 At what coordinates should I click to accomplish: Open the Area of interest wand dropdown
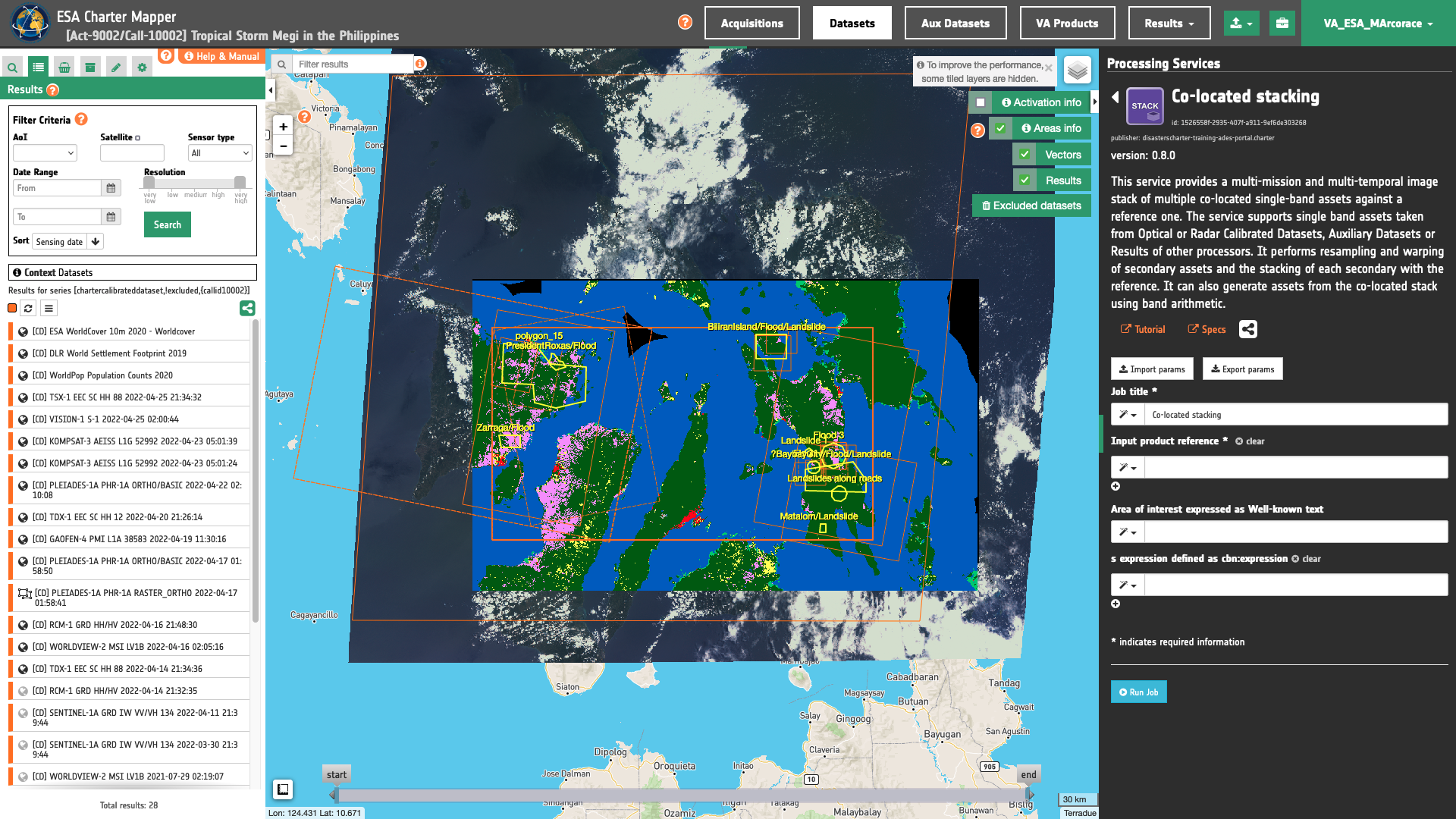1128,532
